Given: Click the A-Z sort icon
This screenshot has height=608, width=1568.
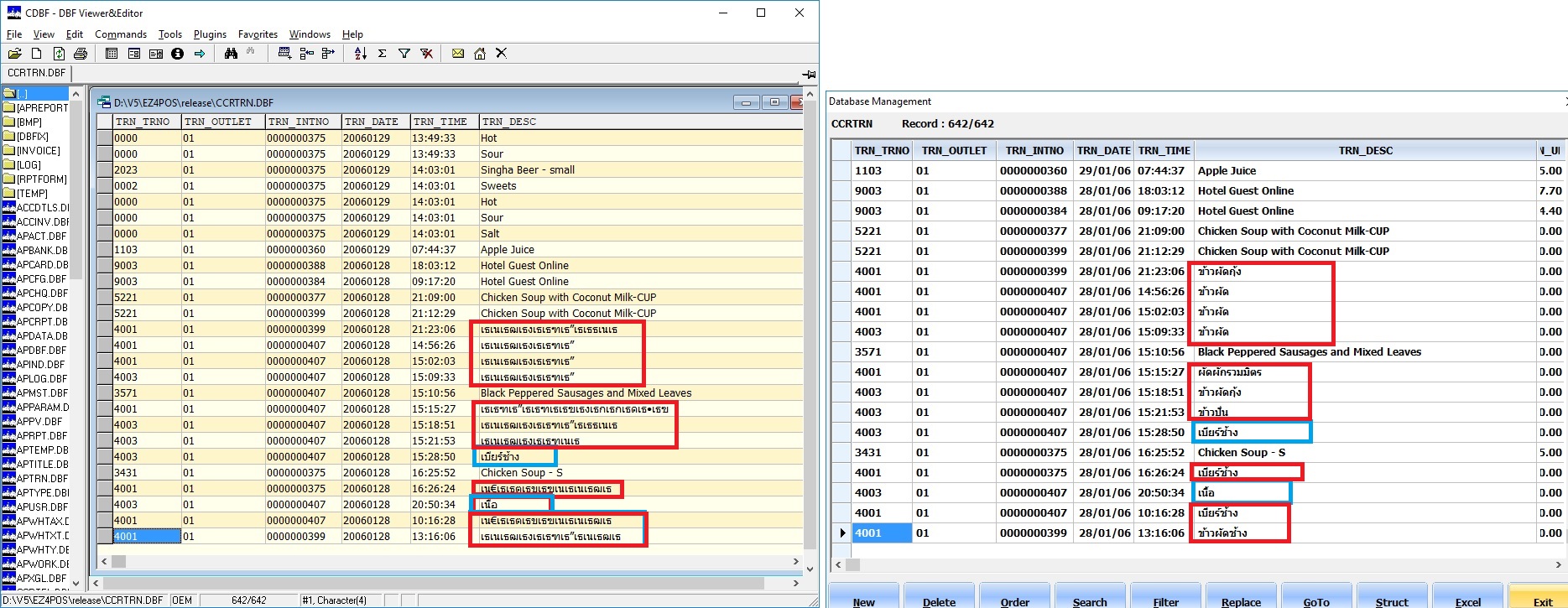Looking at the screenshot, I should click(361, 54).
